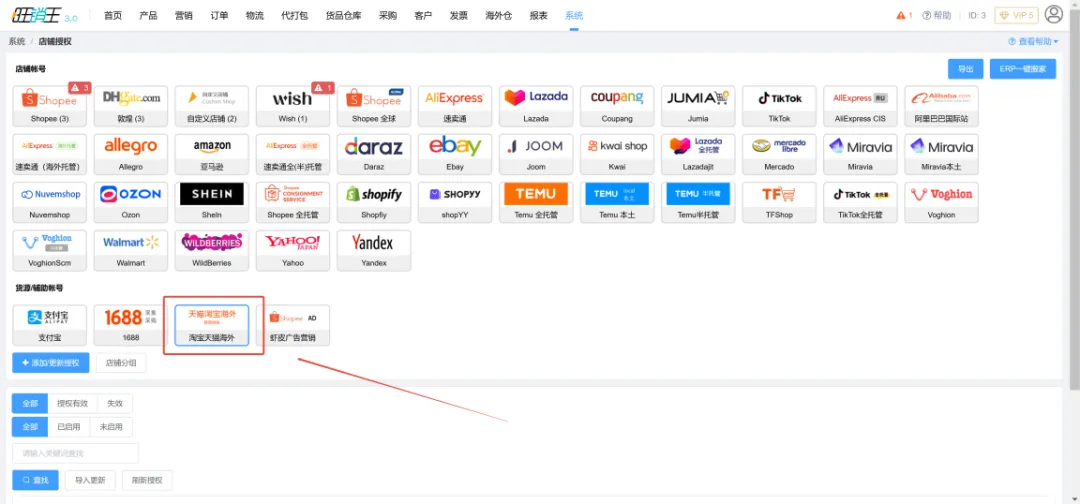Select the Joom platform card

tap(536, 154)
